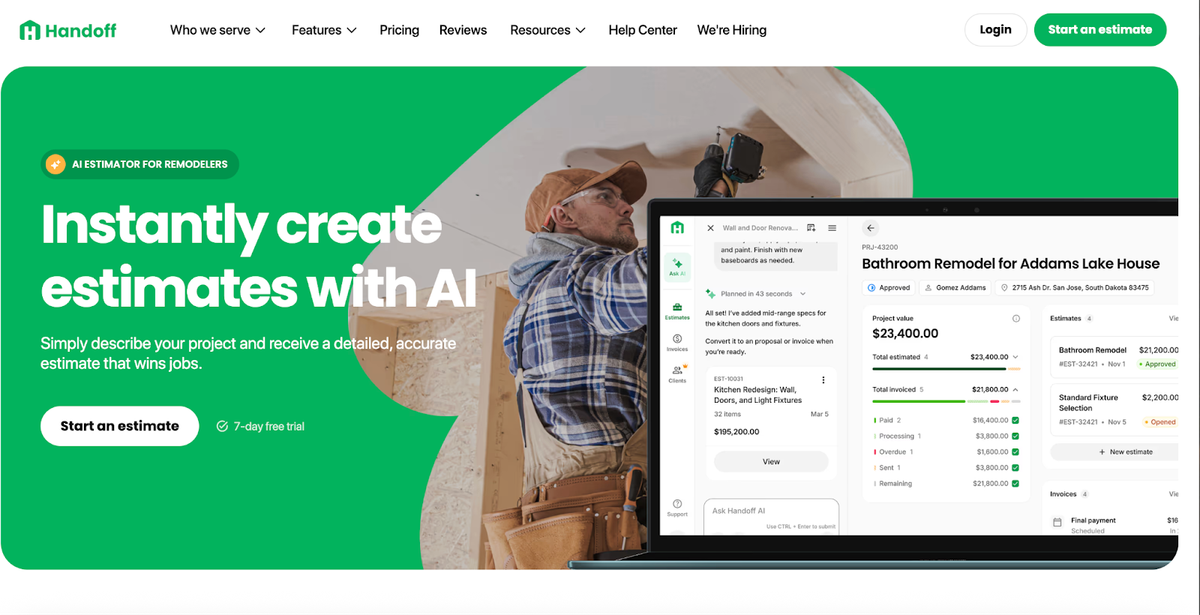Click the Total invoiced progress bar

coord(946,401)
